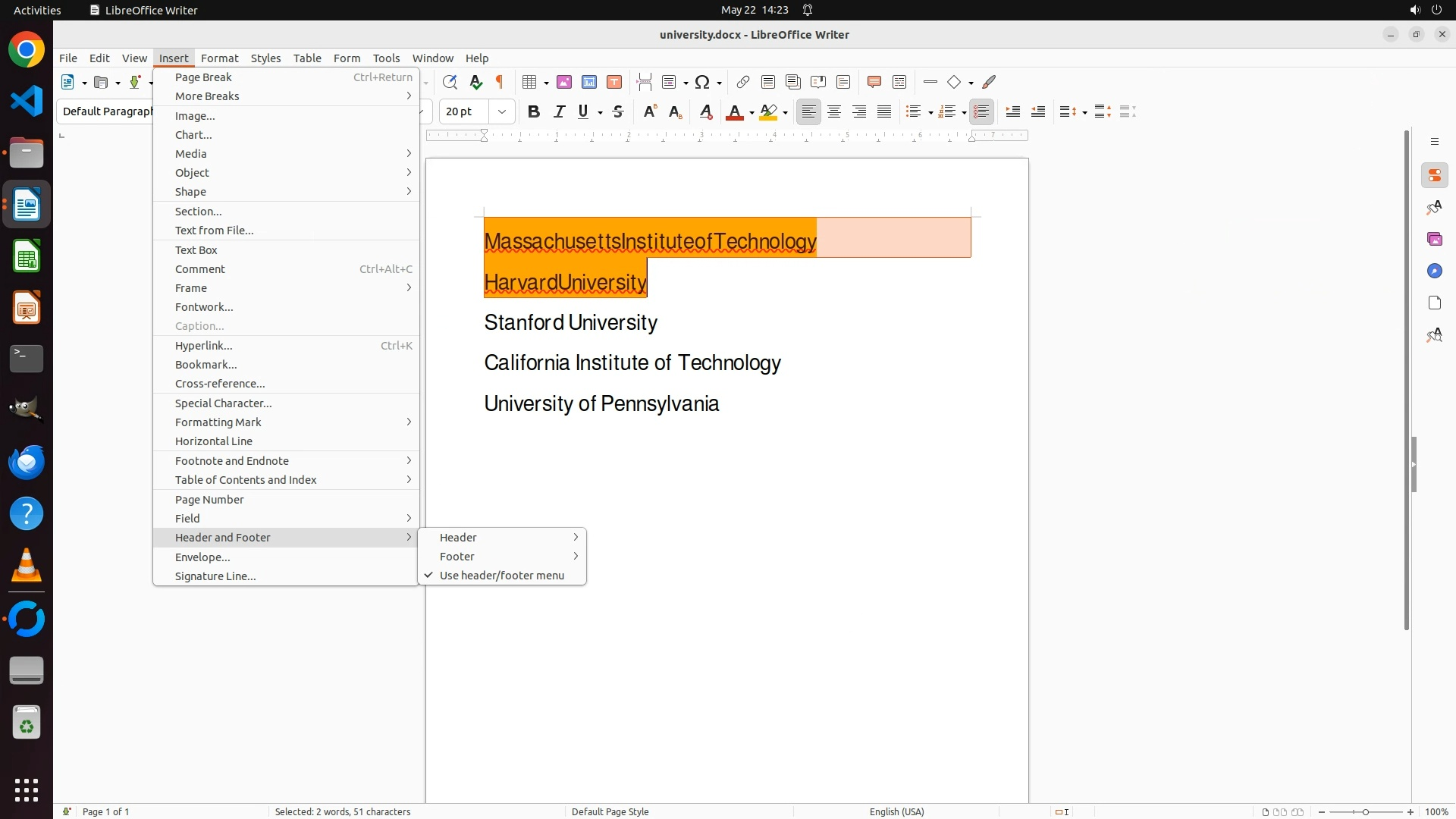Toggle formatting marks pilcrow icon
Screen dimensions: 1456x819
500,82
